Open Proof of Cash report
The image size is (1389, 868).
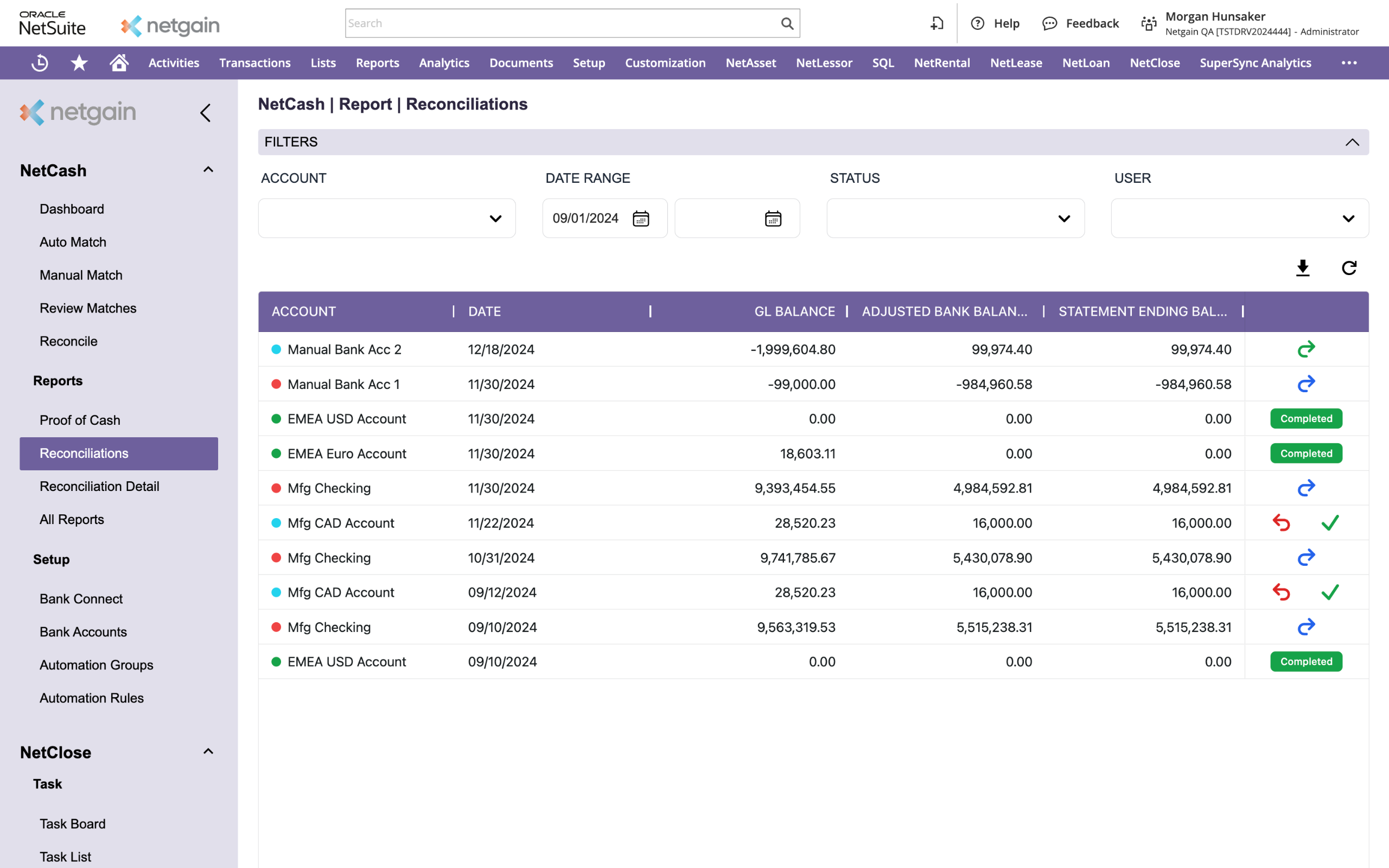click(80, 420)
